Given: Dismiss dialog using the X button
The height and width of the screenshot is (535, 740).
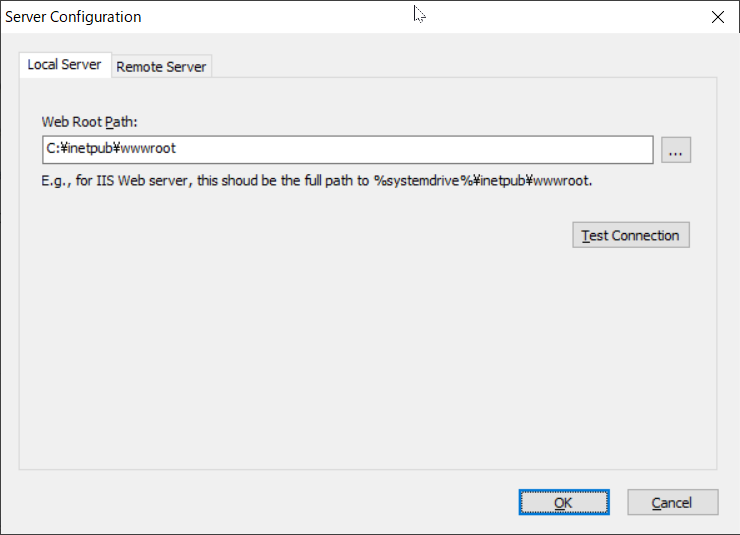Looking at the screenshot, I should (x=717, y=17).
